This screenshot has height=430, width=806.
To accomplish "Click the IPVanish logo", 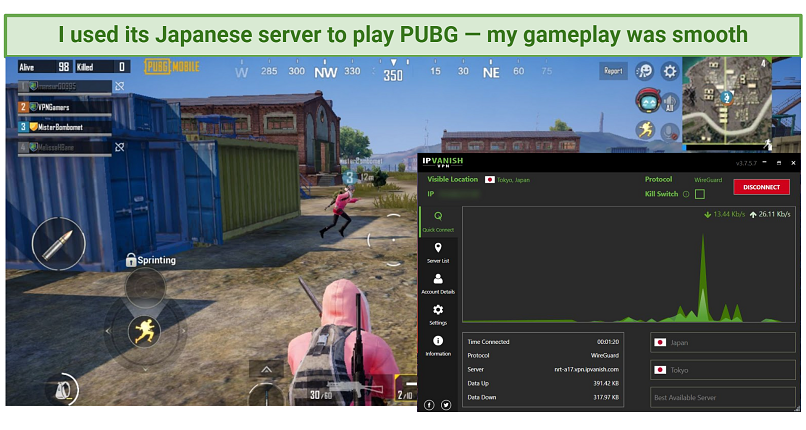I will (443, 162).
